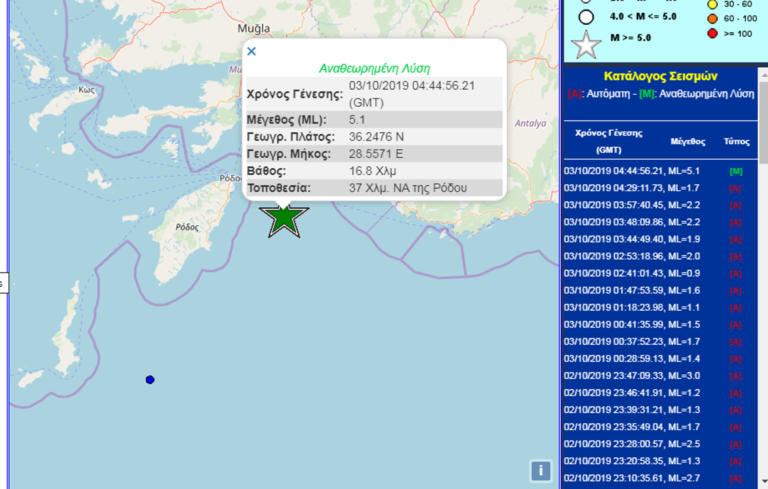Click the green star earthquake marker
The width and height of the screenshot is (768, 489).
[x=285, y=216]
